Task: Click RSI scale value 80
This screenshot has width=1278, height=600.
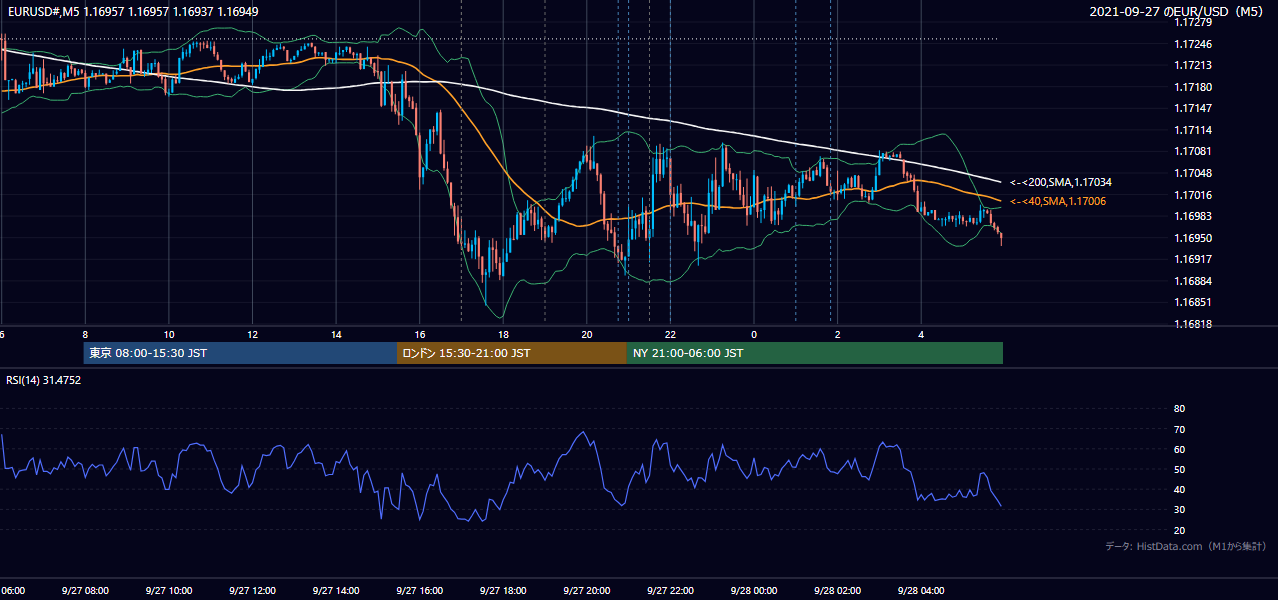Action: 1179,409
